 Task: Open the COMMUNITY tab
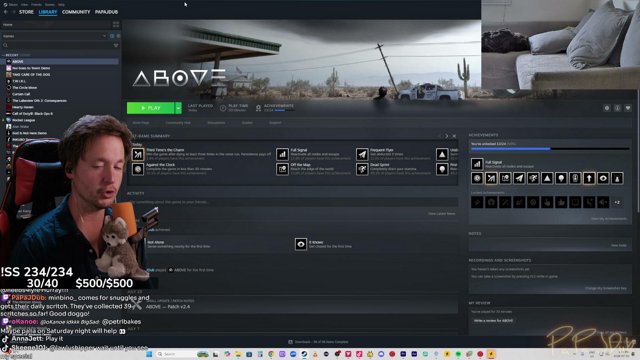point(76,12)
